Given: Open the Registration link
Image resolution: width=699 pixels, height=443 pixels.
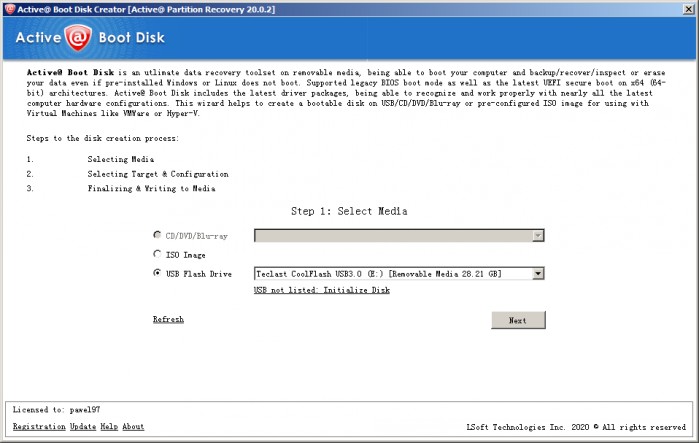Looking at the screenshot, I should 39,427.
